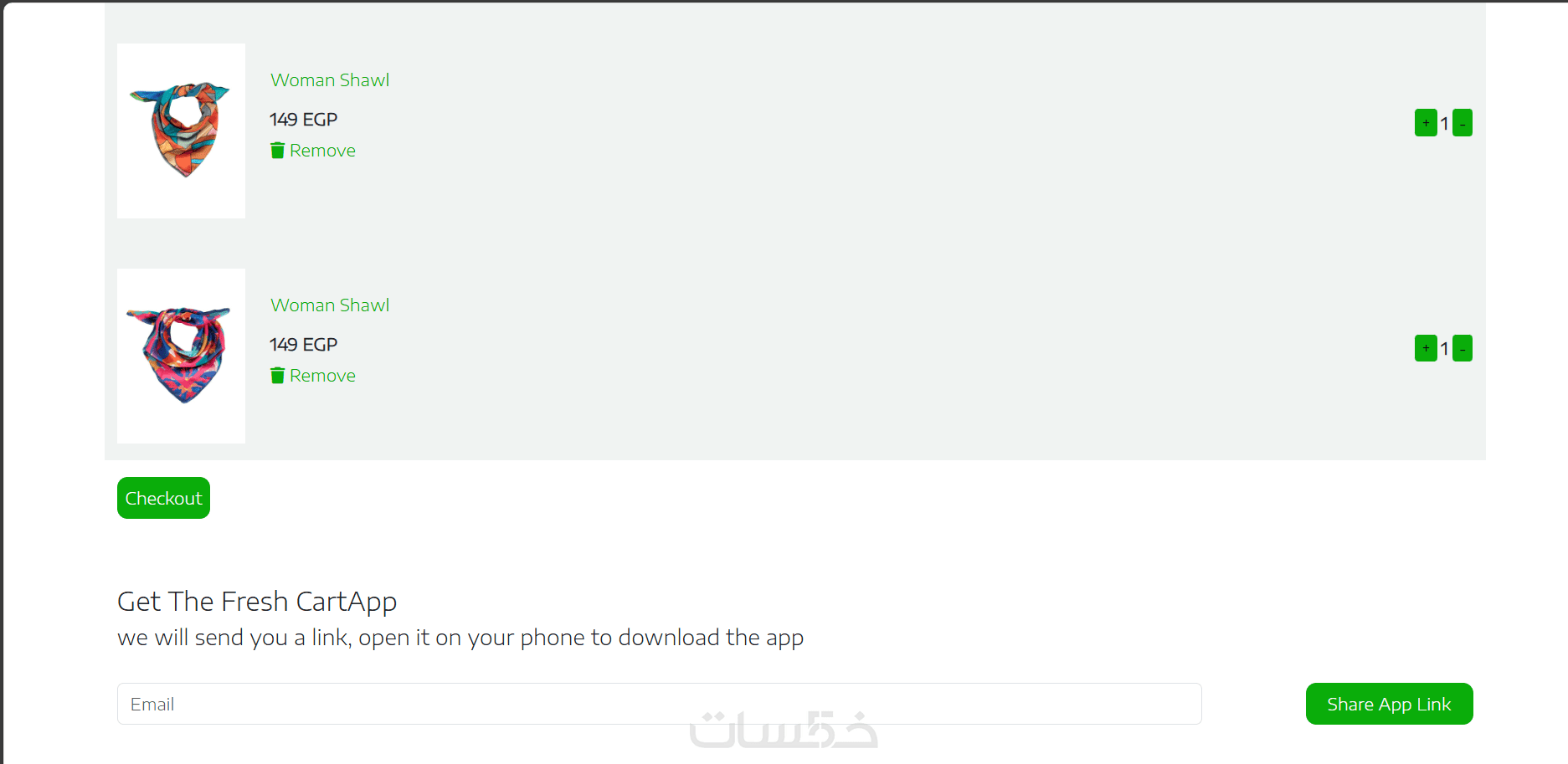1568x764 pixels.
Task: Decrease quantity of the second Woman Shawl
Action: coord(1463,348)
